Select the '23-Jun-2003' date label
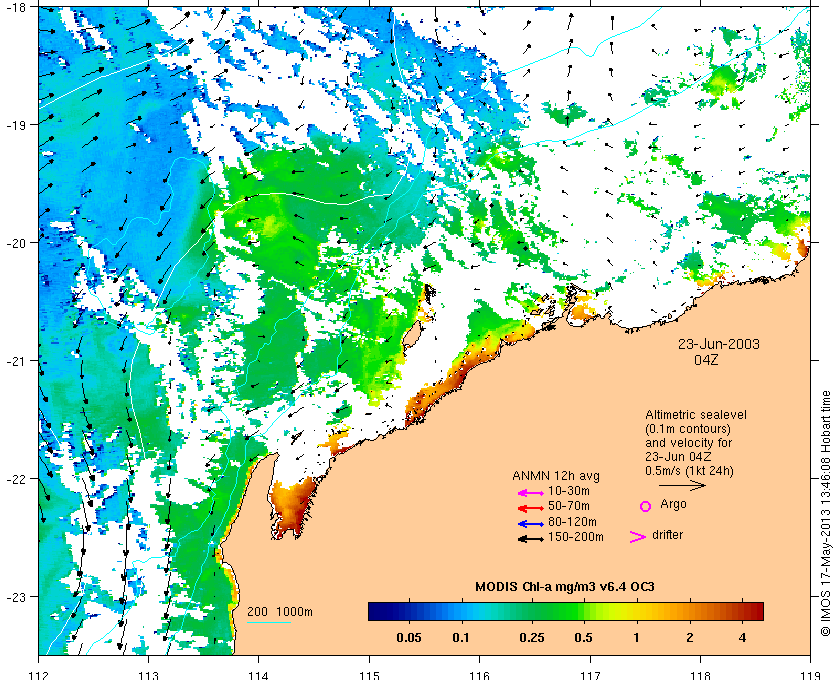The image size is (840, 680). pos(719,344)
